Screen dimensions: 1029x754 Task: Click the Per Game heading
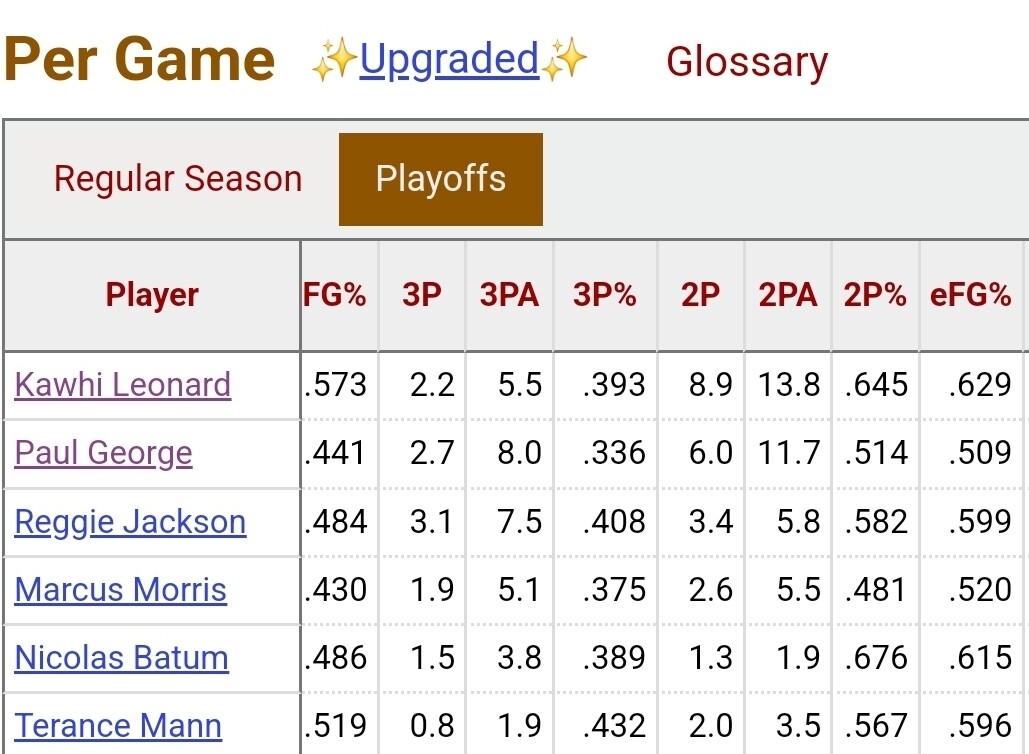coord(139,60)
